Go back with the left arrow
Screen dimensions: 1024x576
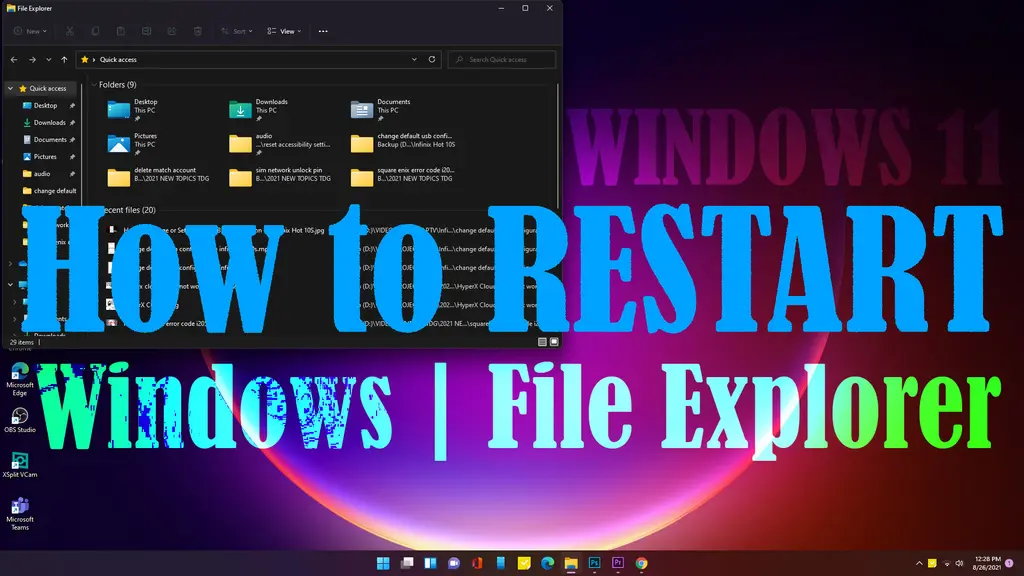coord(14,59)
